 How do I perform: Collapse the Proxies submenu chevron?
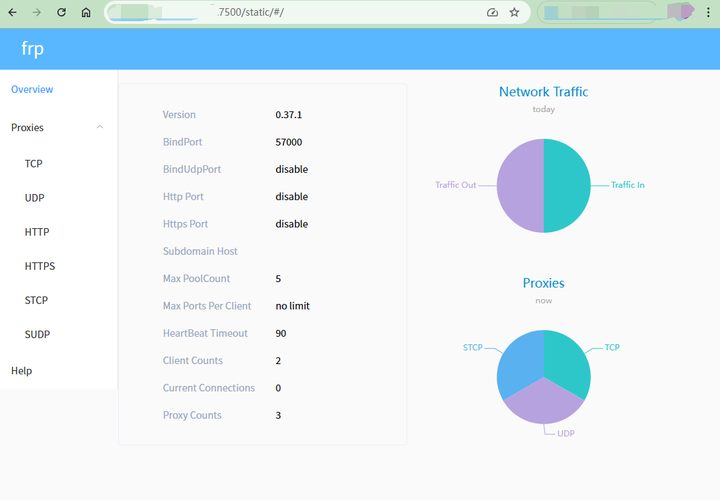(x=100, y=127)
